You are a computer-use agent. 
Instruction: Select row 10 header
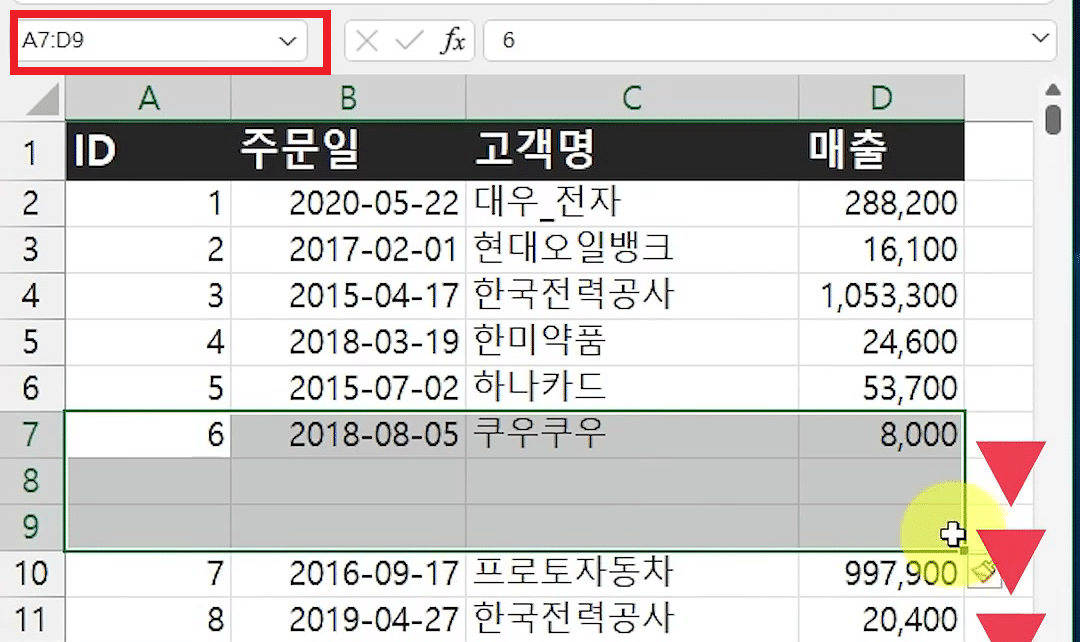pyautogui.click(x=32, y=573)
